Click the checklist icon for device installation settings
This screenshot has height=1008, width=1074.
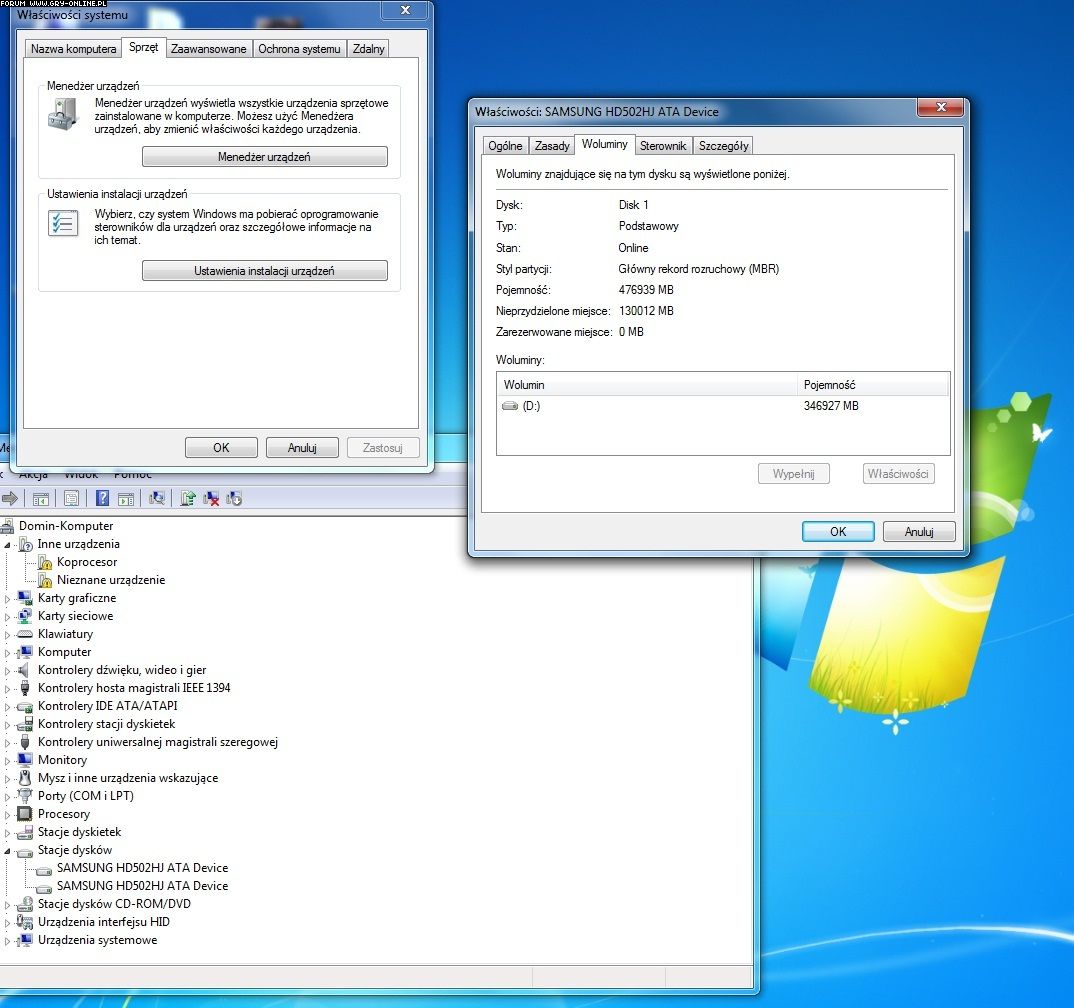pos(63,223)
